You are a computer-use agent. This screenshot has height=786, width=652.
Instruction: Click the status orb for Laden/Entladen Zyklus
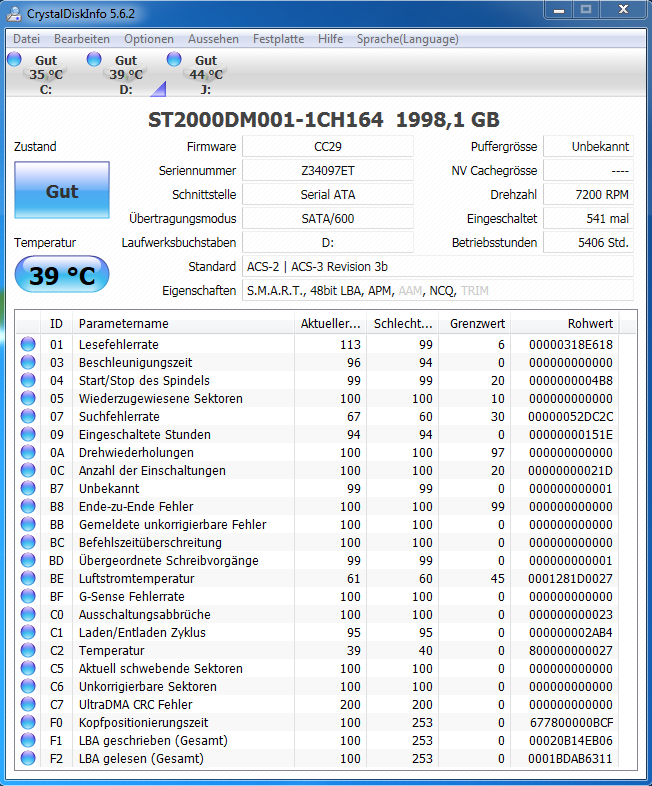[28, 633]
